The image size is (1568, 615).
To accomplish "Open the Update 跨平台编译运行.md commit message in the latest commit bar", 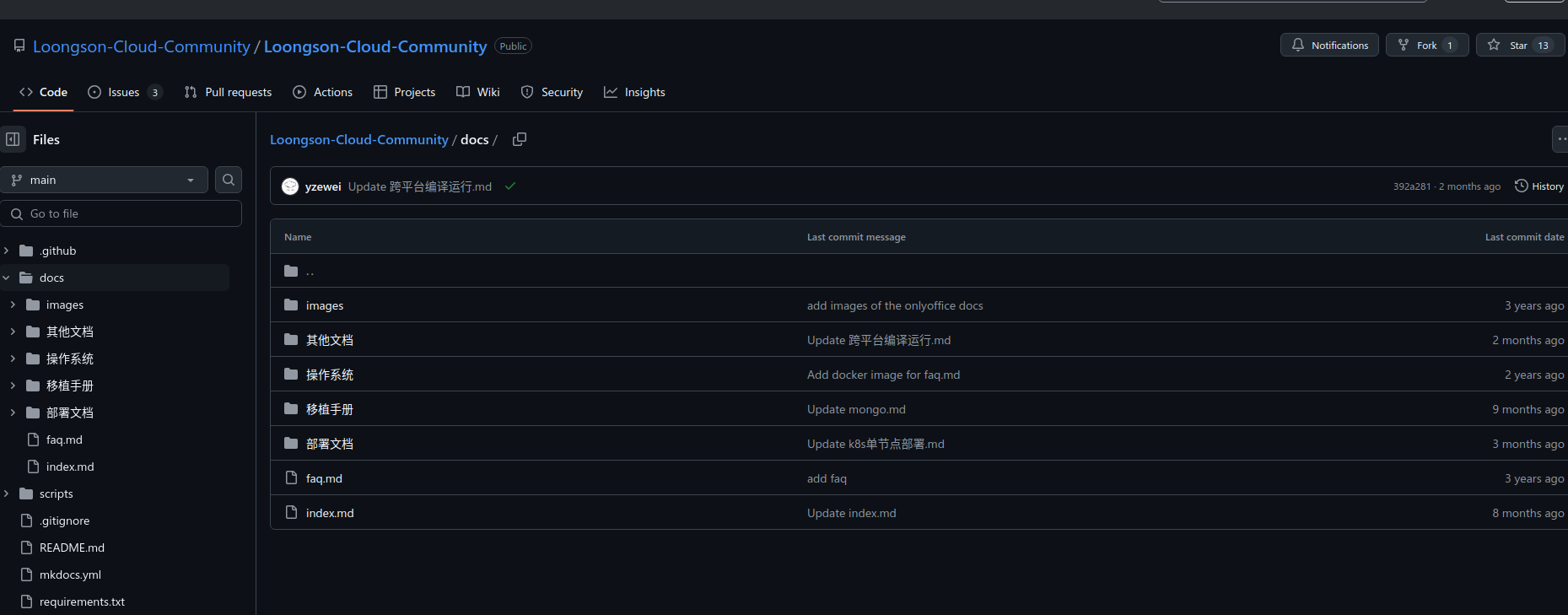I will pyautogui.click(x=420, y=186).
